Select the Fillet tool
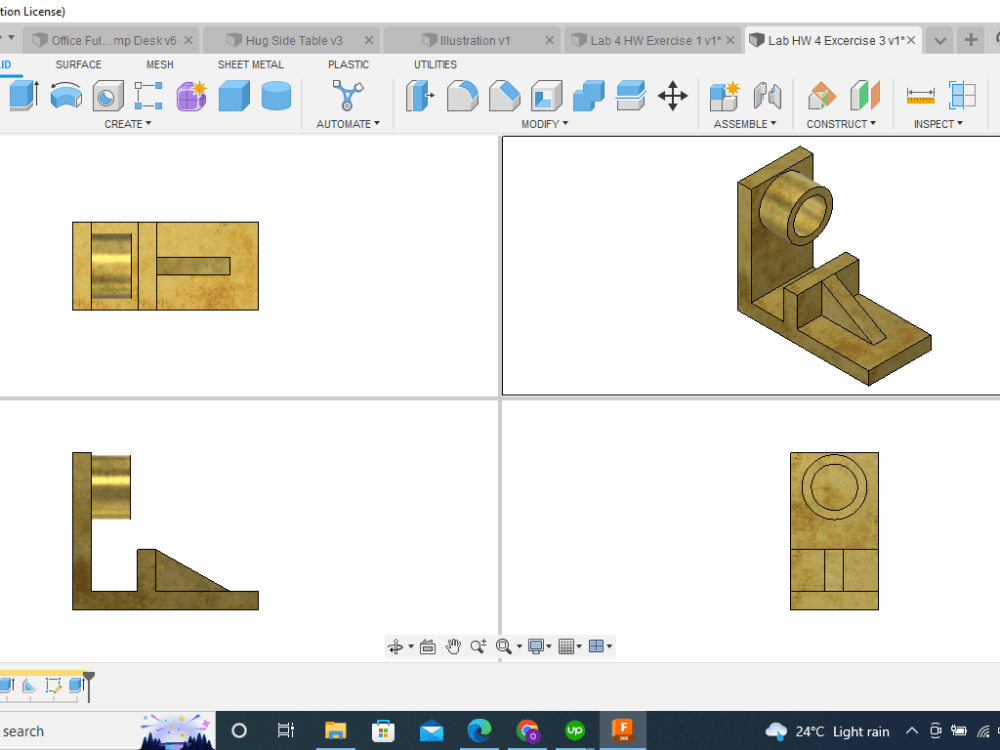This screenshot has width=1000, height=750. tap(462, 96)
